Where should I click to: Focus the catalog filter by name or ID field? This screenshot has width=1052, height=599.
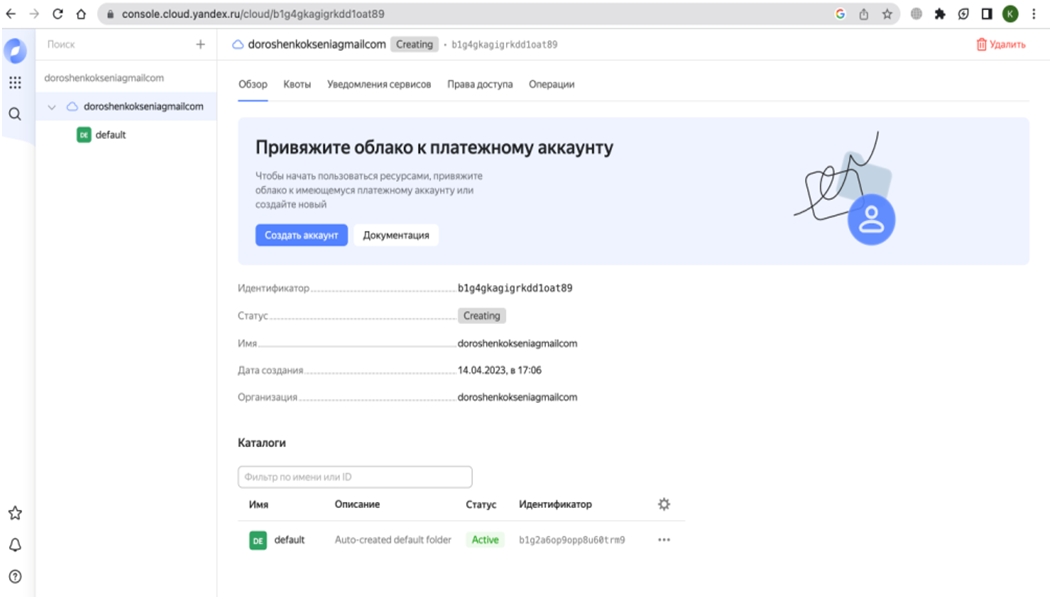tap(355, 477)
